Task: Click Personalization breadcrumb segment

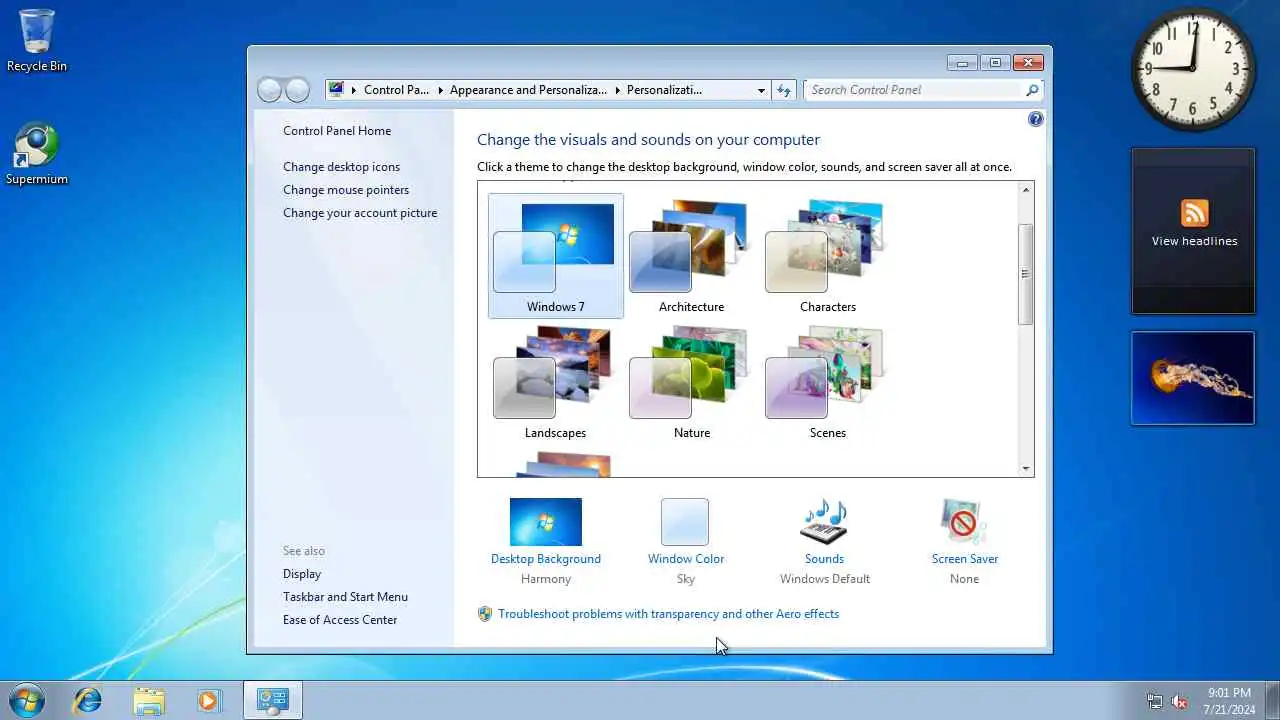Action: [x=664, y=90]
